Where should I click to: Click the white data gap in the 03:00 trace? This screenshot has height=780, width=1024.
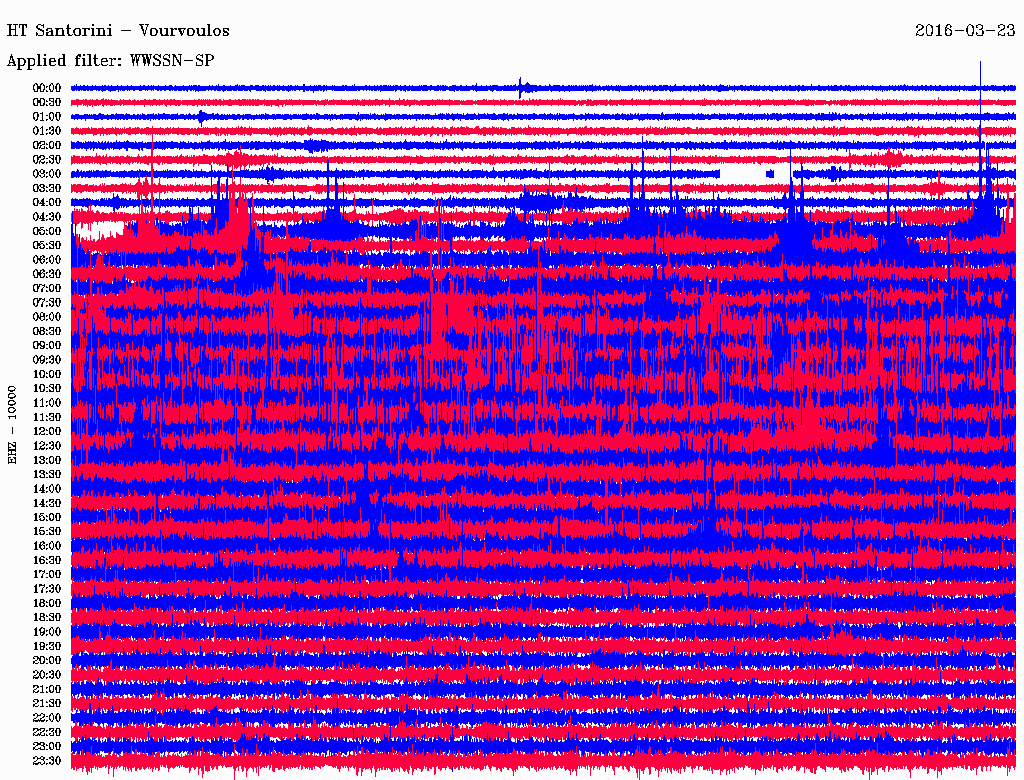[x=743, y=174]
